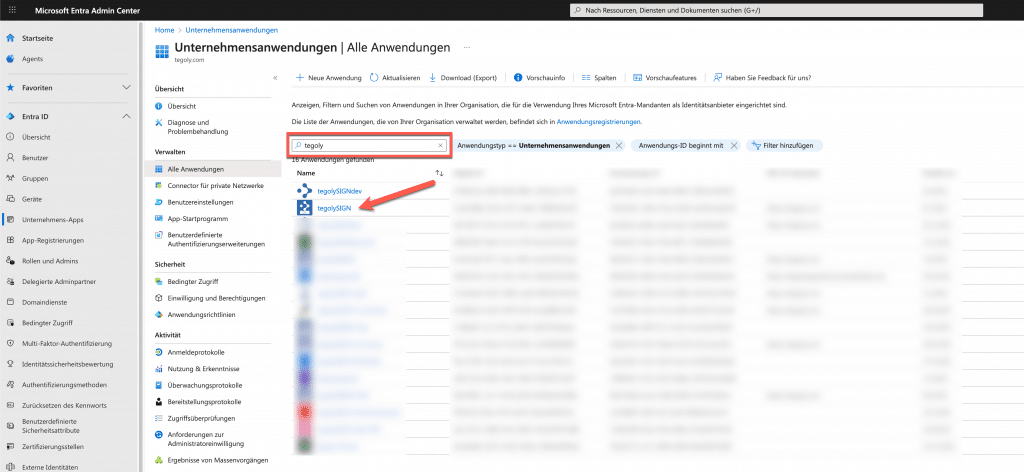Viewport: 1024px width, 472px height.
Task: Open the tegolySIGN application entry
Action: (333, 208)
